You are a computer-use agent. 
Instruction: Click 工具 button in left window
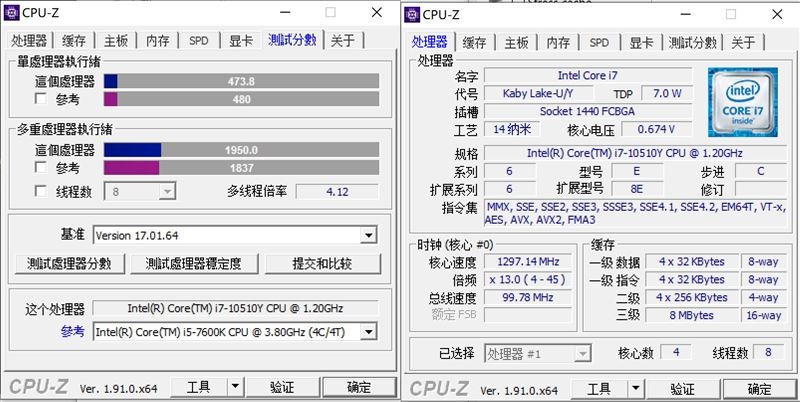(x=198, y=387)
